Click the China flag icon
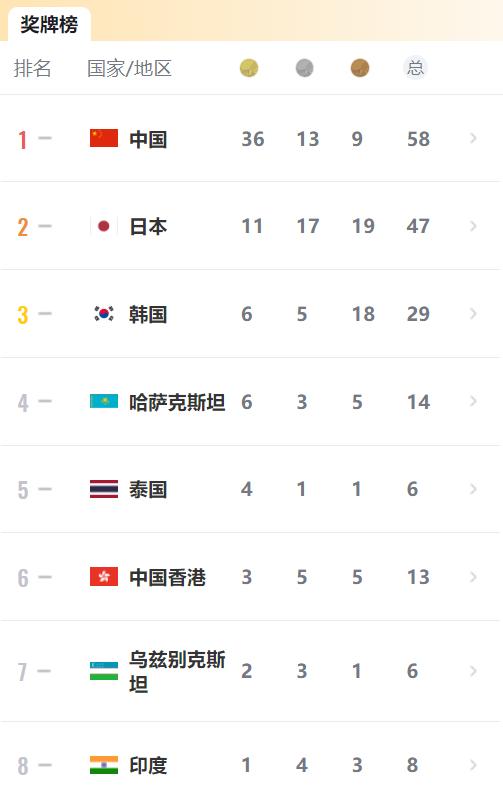Image resolution: width=503 pixels, height=803 pixels. (104, 138)
